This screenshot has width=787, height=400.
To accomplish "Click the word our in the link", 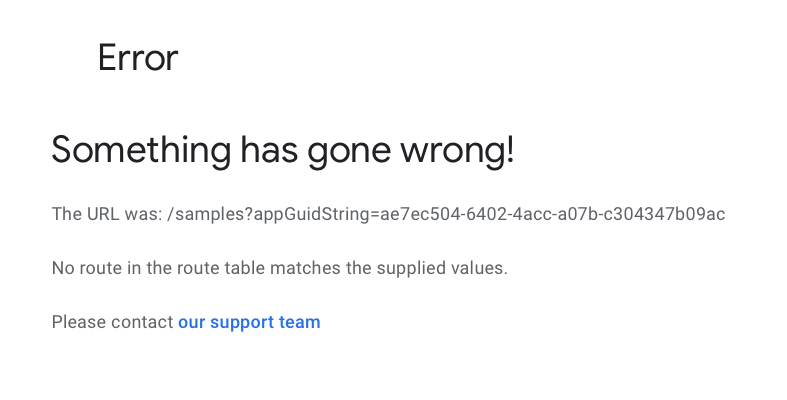I will 192,323.
